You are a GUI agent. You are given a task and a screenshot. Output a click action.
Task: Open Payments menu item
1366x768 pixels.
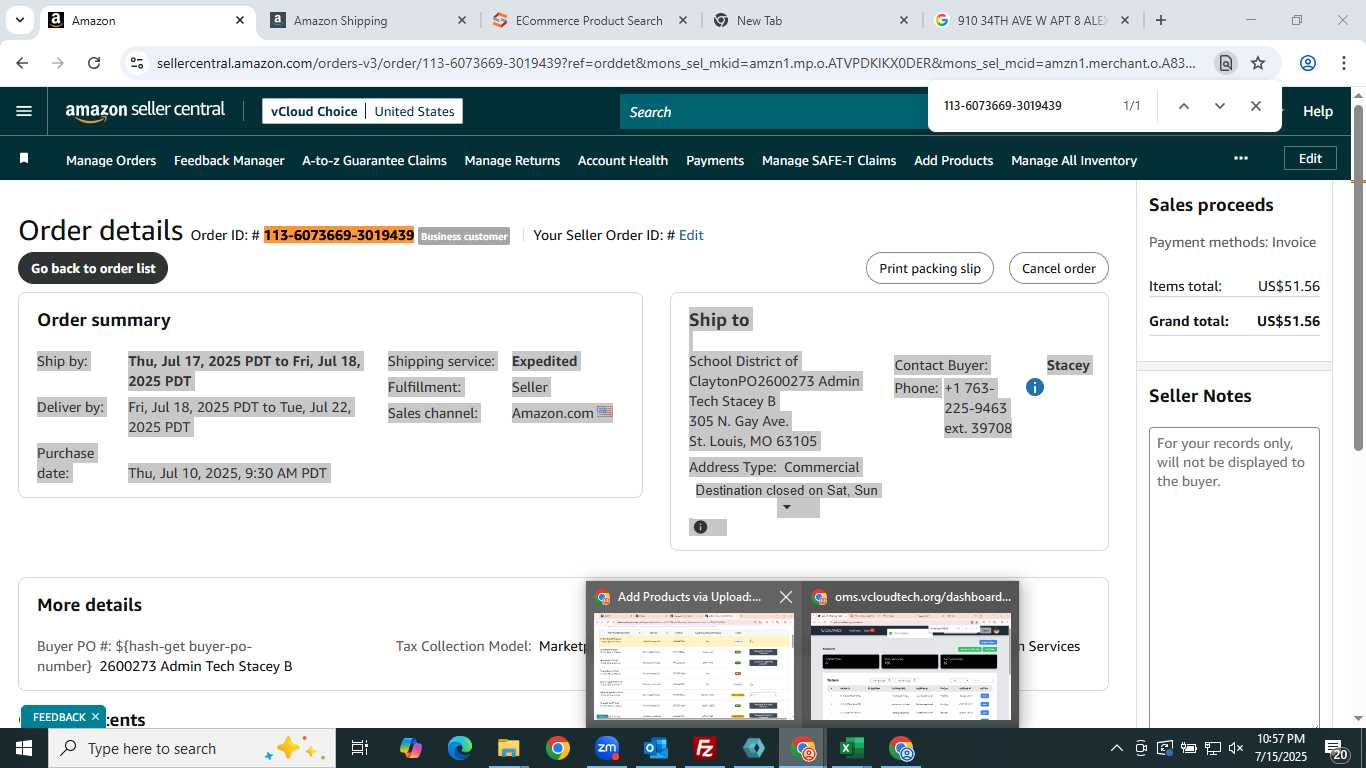[715, 160]
